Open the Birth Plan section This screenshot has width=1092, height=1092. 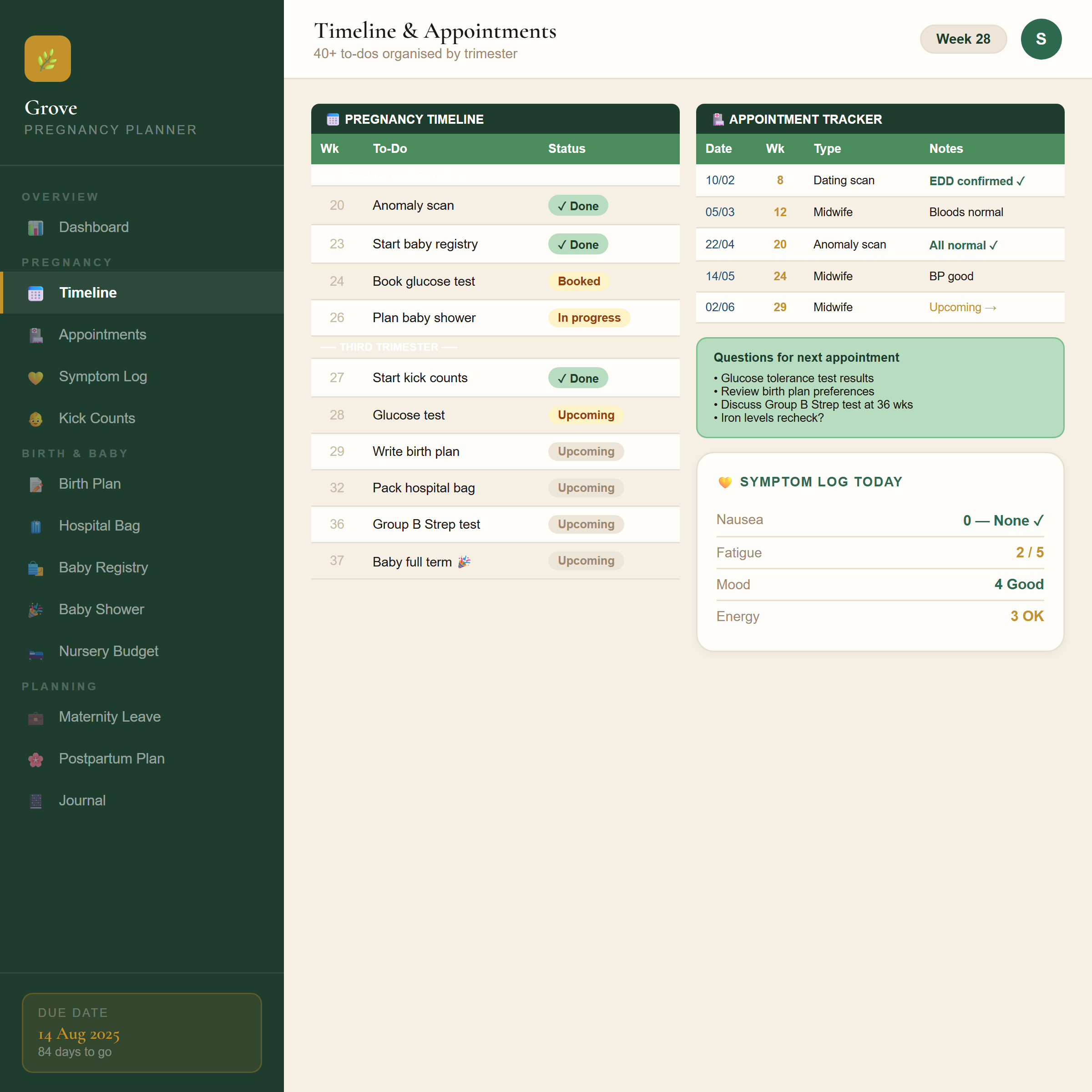tap(142, 484)
